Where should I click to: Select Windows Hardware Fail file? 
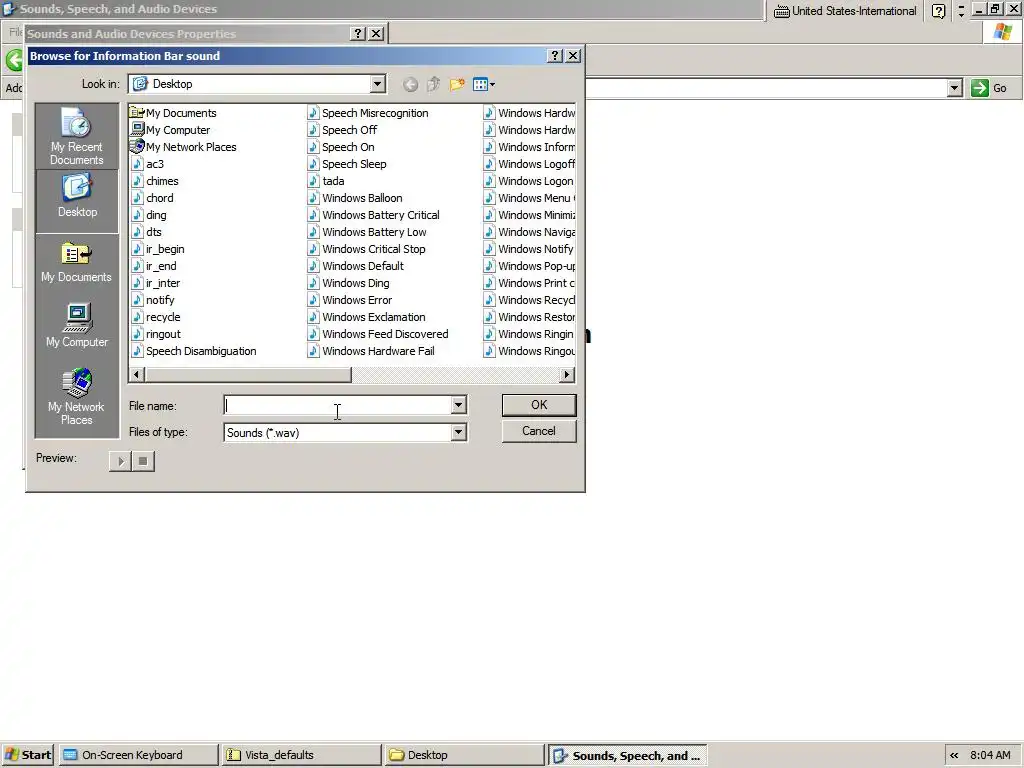click(371, 351)
